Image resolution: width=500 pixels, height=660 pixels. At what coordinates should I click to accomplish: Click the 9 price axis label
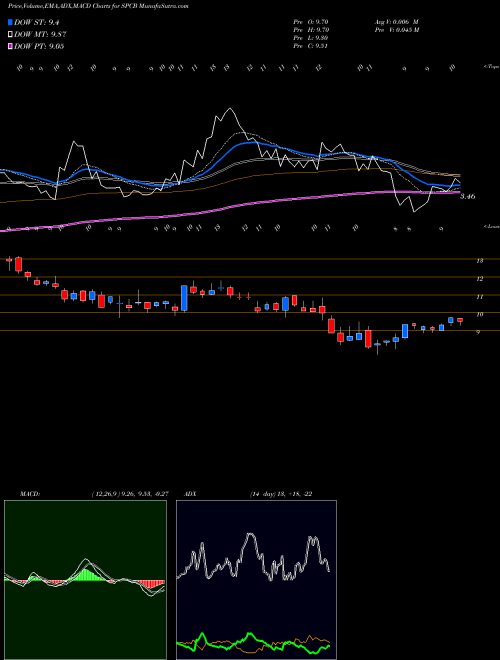pos(478,333)
